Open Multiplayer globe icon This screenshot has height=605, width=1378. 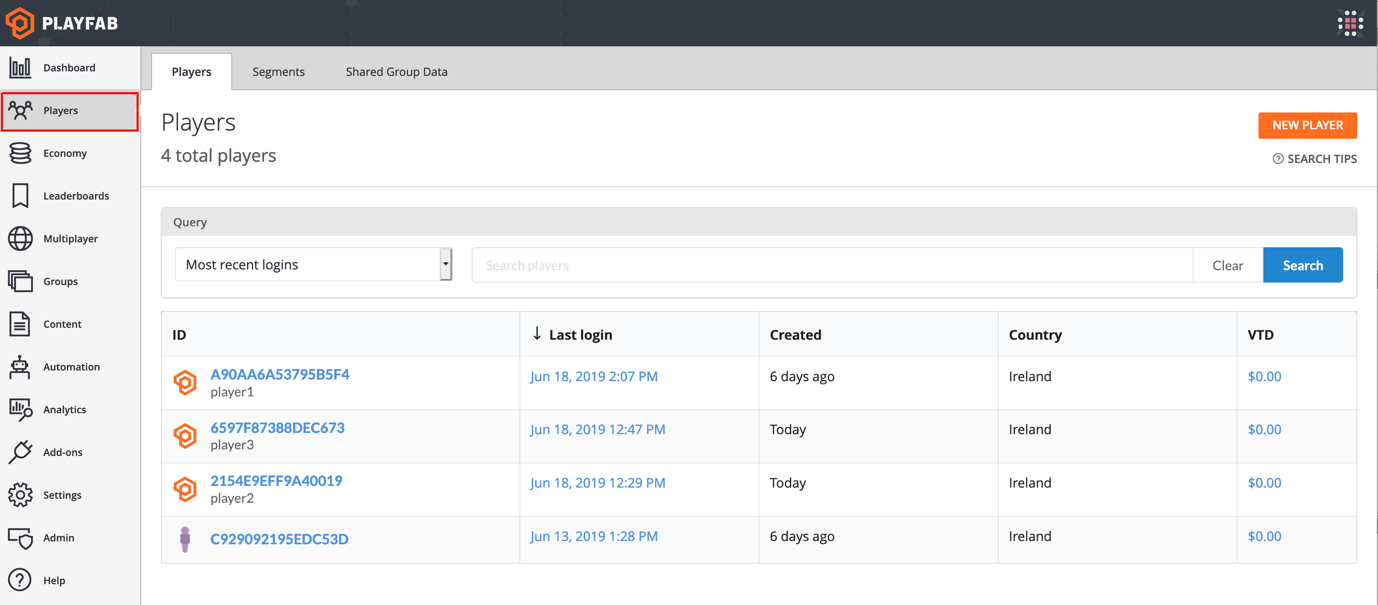[x=20, y=239]
